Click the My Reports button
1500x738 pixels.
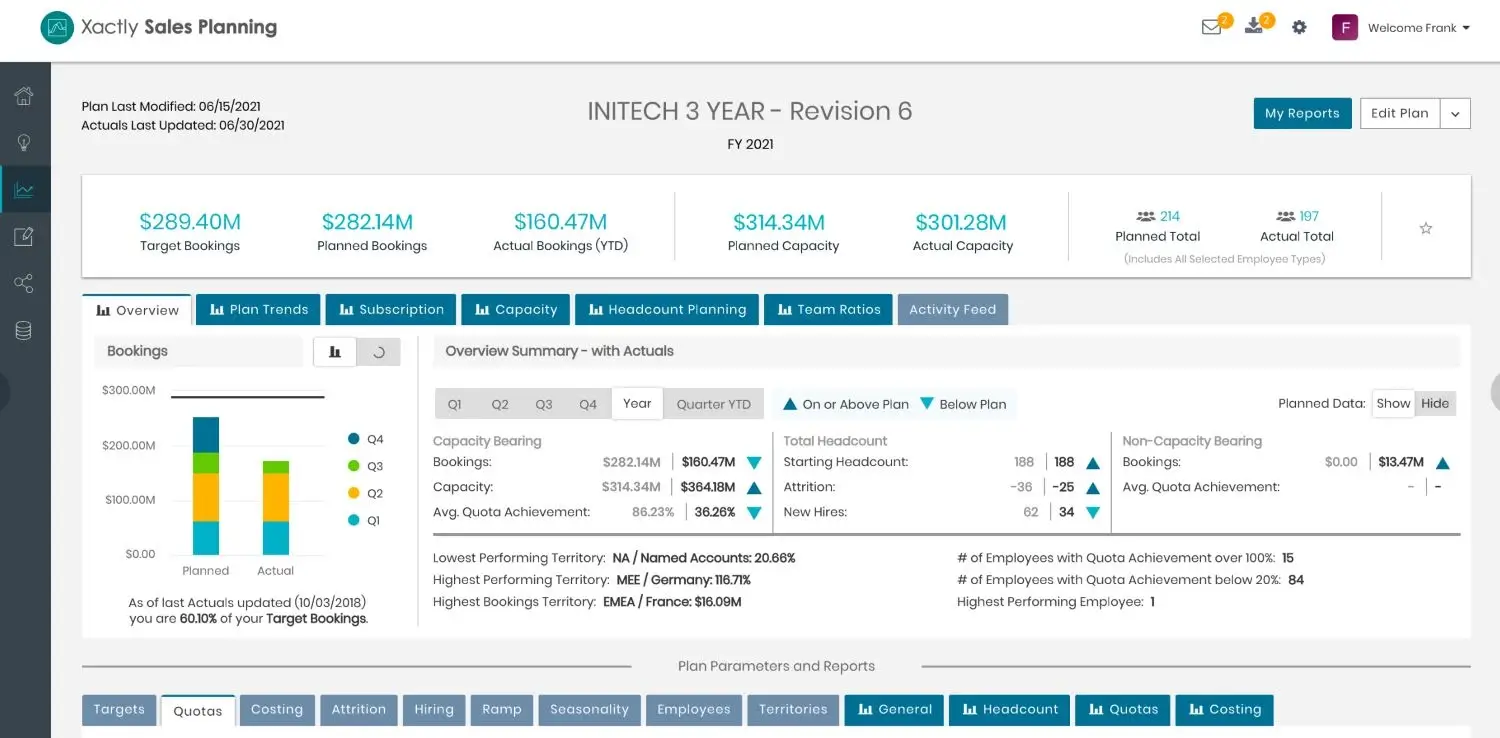(1301, 114)
